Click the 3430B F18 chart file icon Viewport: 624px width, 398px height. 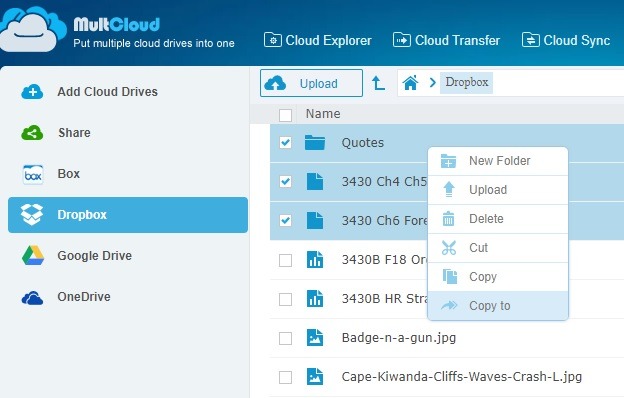click(315, 259)
